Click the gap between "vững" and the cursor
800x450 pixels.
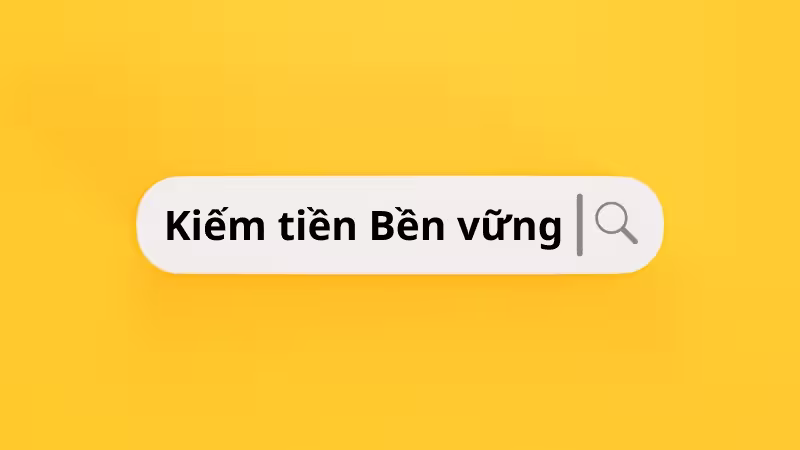point(569,225)
